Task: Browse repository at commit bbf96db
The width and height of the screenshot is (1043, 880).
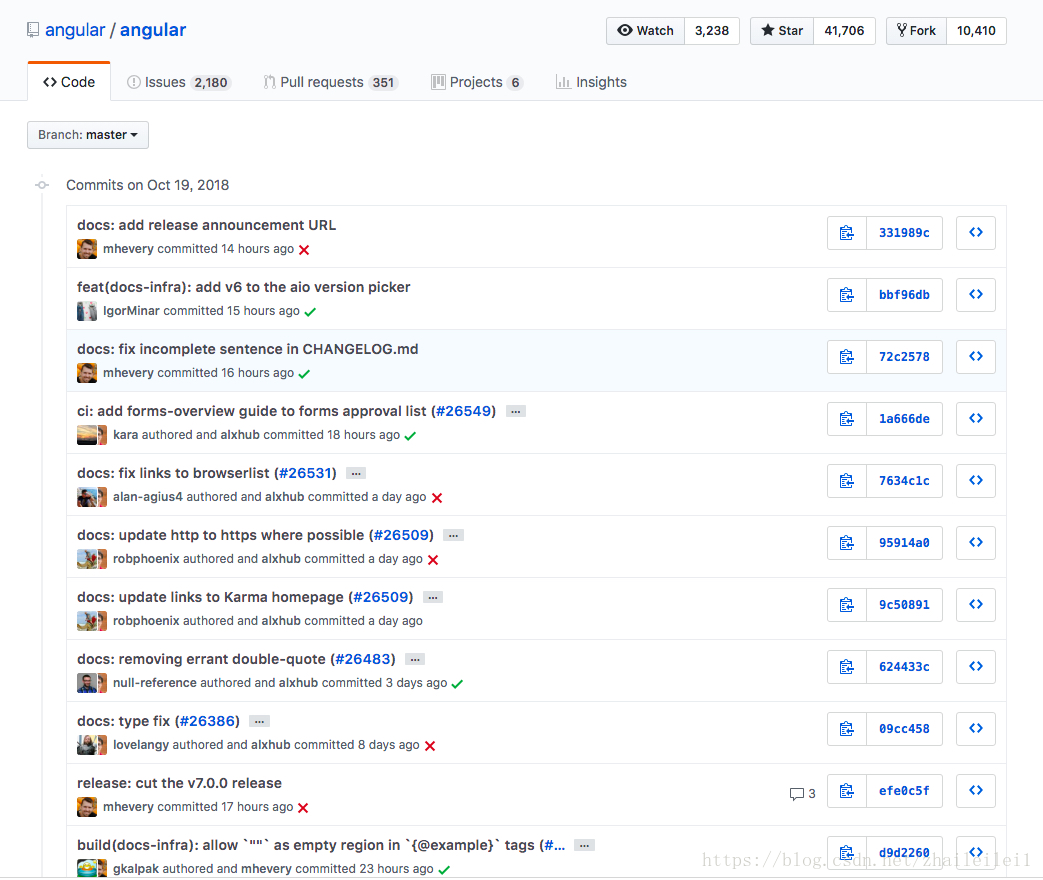Action: 976,295
